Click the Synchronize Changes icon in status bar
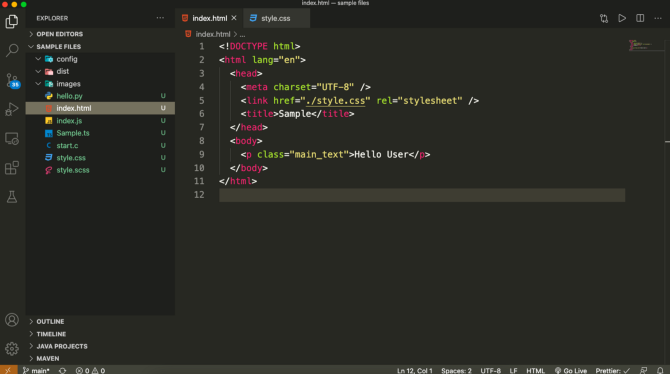Screen dimensions: 670x374 [62, 371]
